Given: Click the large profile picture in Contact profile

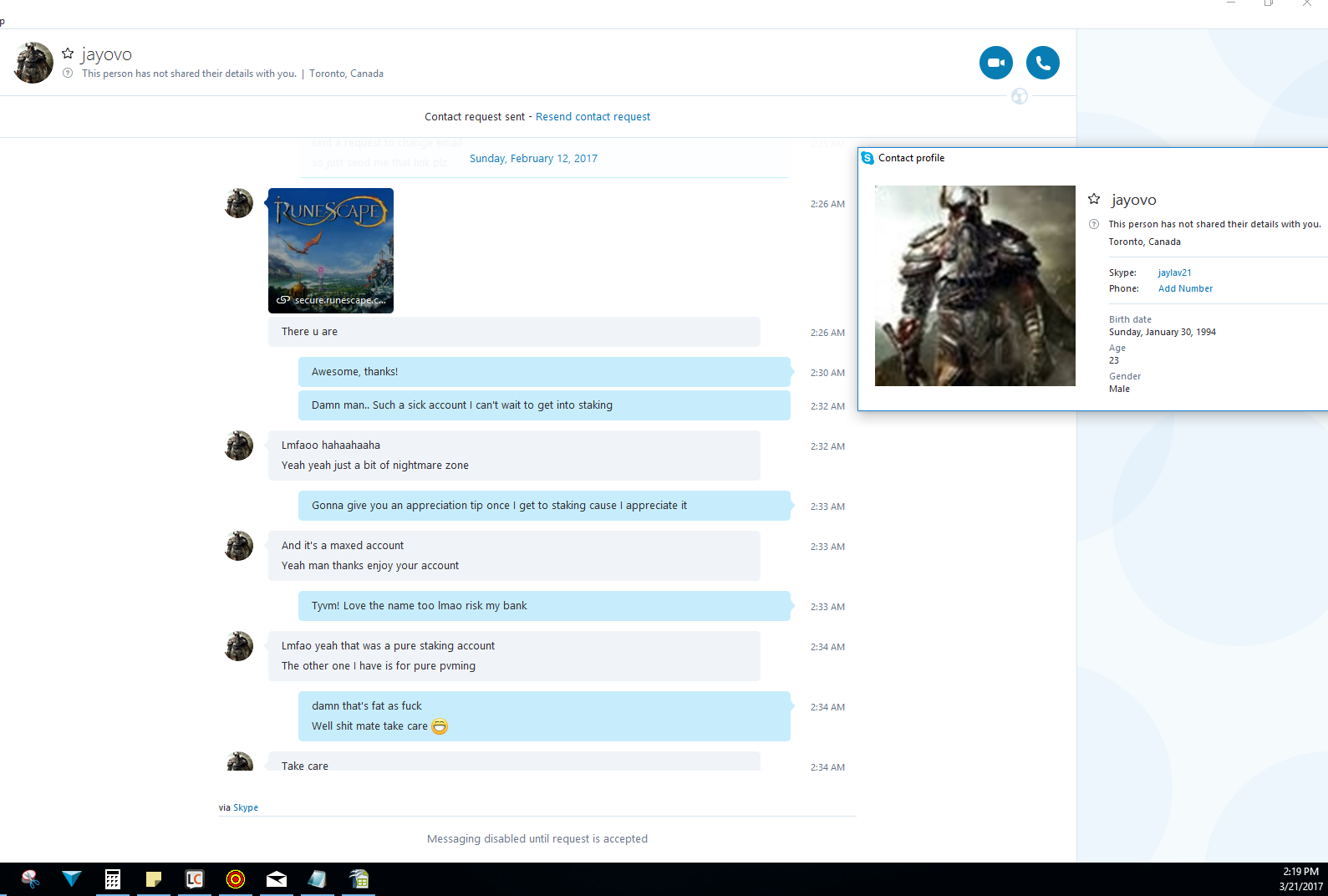Looking at the screenshot, I should [975, 286].
